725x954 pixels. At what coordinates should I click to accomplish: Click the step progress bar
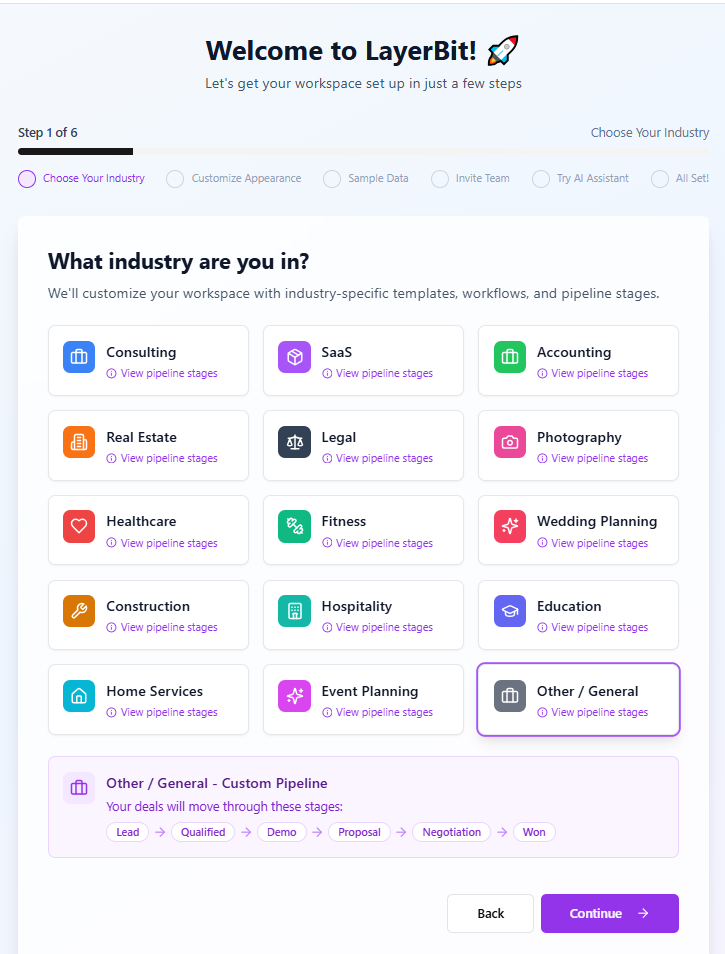[x=363, y=152]
